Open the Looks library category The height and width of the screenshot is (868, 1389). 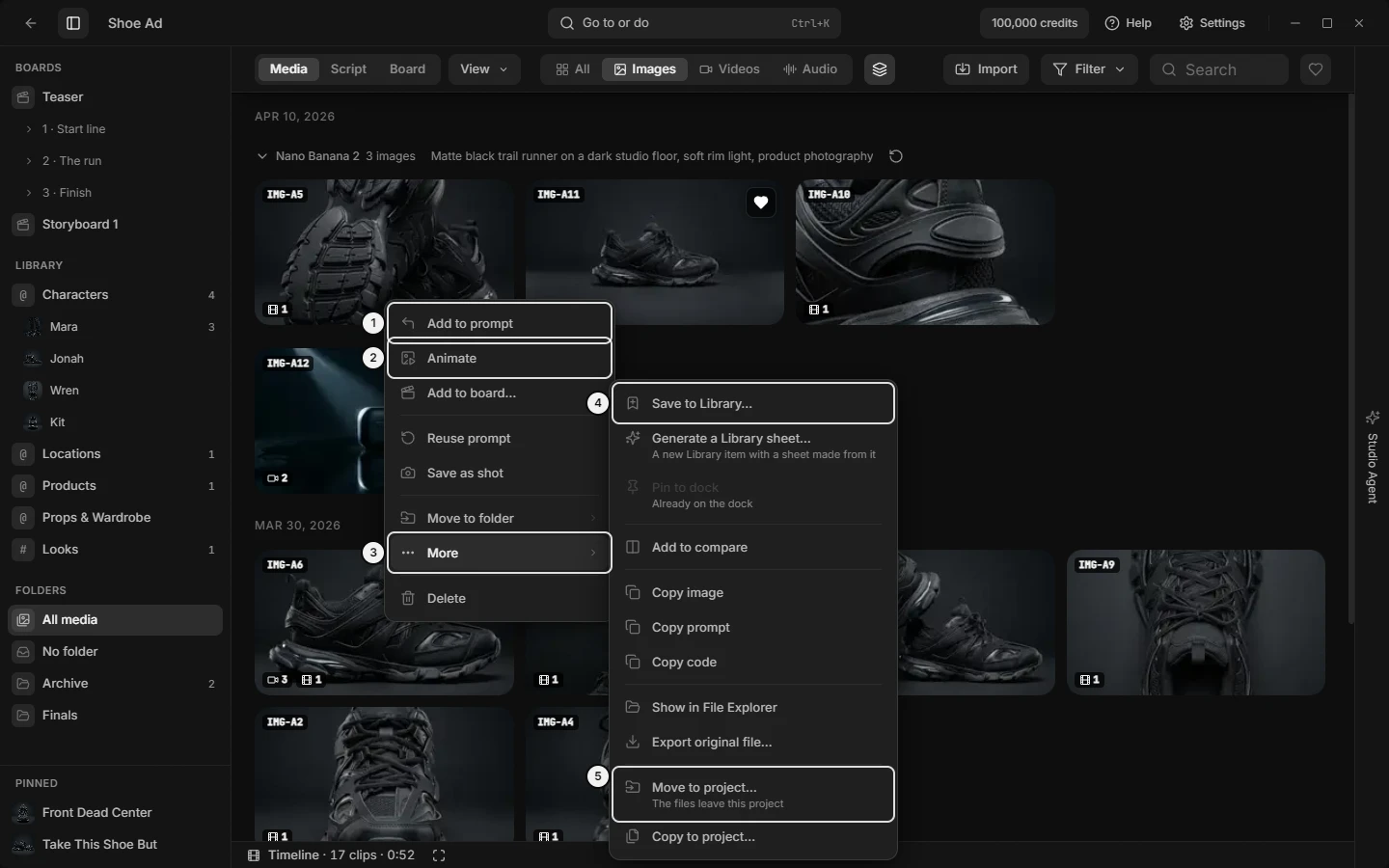click(x=116, y=550)
